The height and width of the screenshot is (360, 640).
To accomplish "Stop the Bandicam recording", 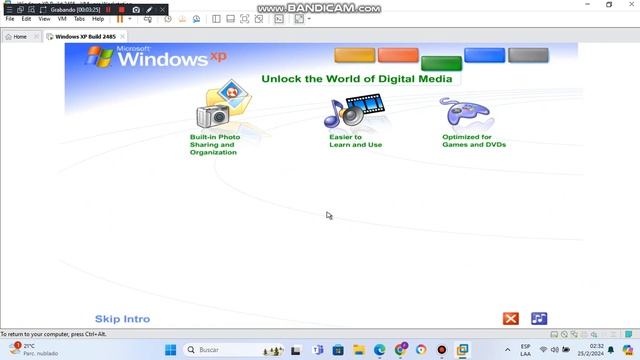I will point(122,9).
